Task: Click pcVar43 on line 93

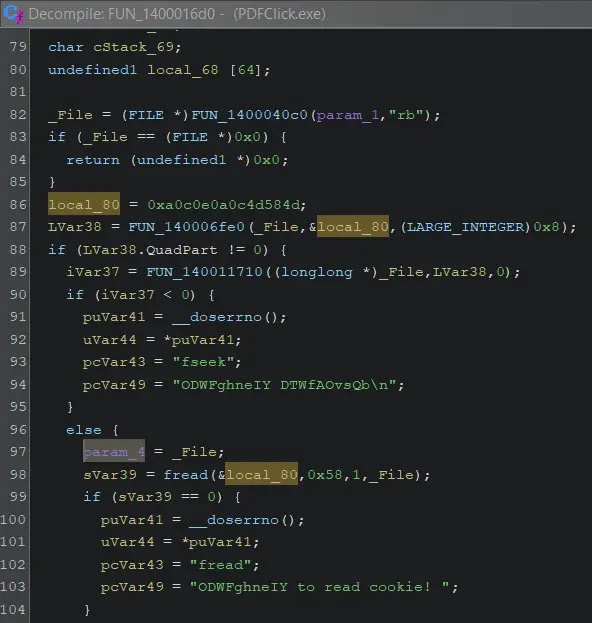Action: (114, 362)
